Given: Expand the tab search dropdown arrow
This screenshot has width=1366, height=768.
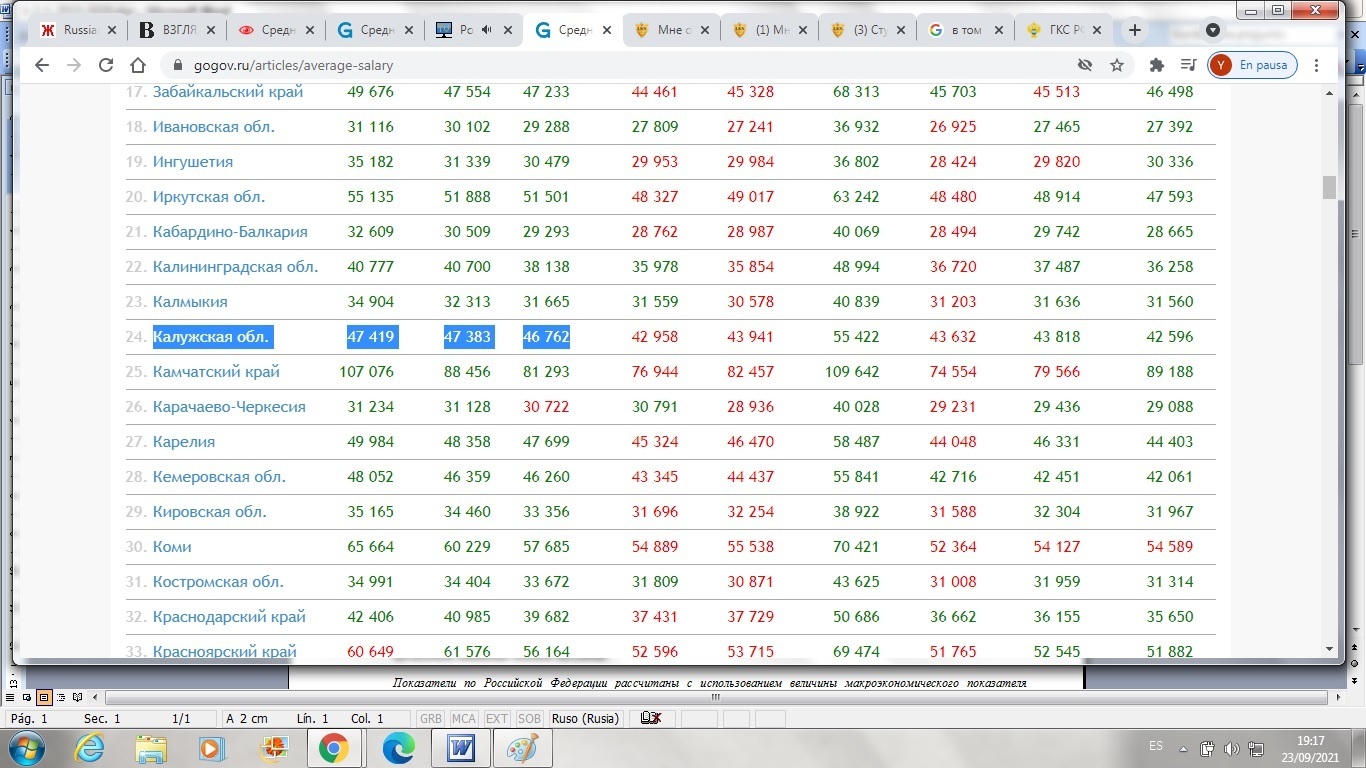Looking at the screenshot, I should [x=1213, y=30].
